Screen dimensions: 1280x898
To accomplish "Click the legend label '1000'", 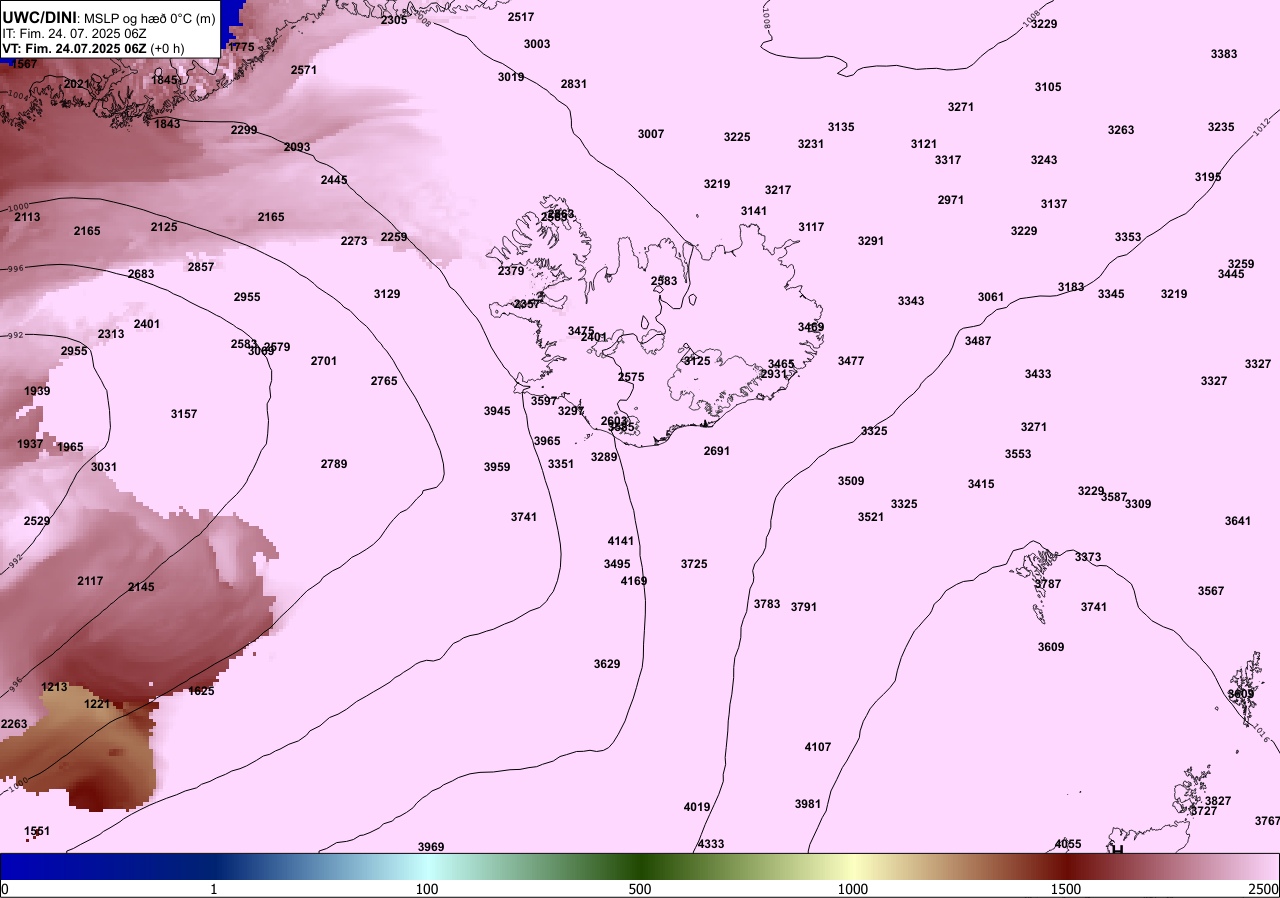I will coord(852,889).
